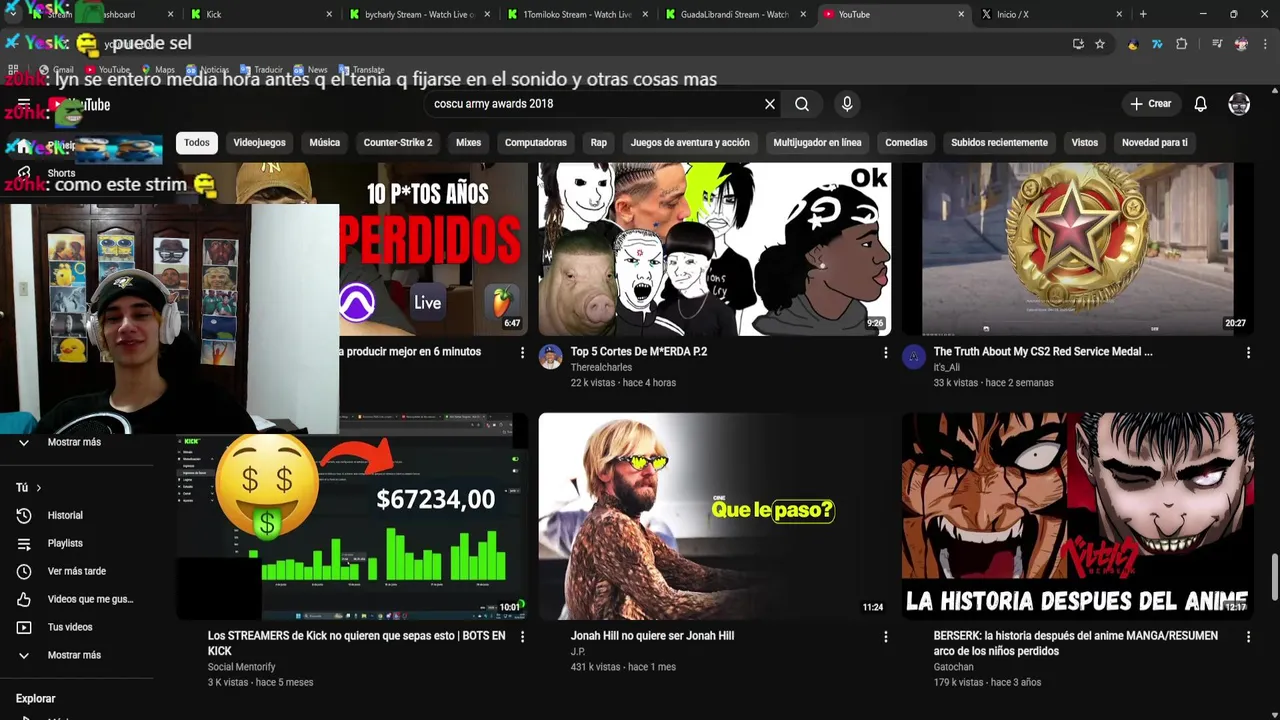Open Social Mentorify channel link
Image resolution: width=1280 pixels, height=720 pixels.
click(241, 667)
